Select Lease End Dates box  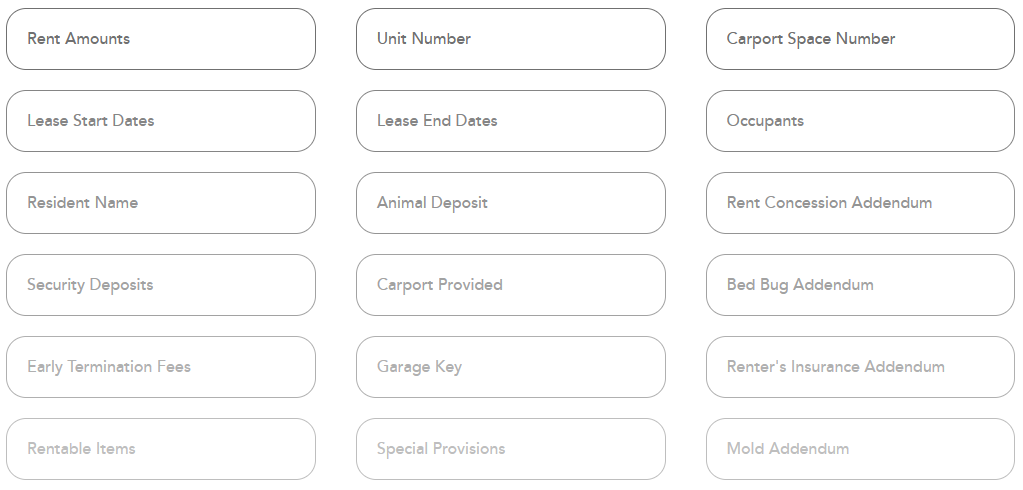(x=511, y=121)
